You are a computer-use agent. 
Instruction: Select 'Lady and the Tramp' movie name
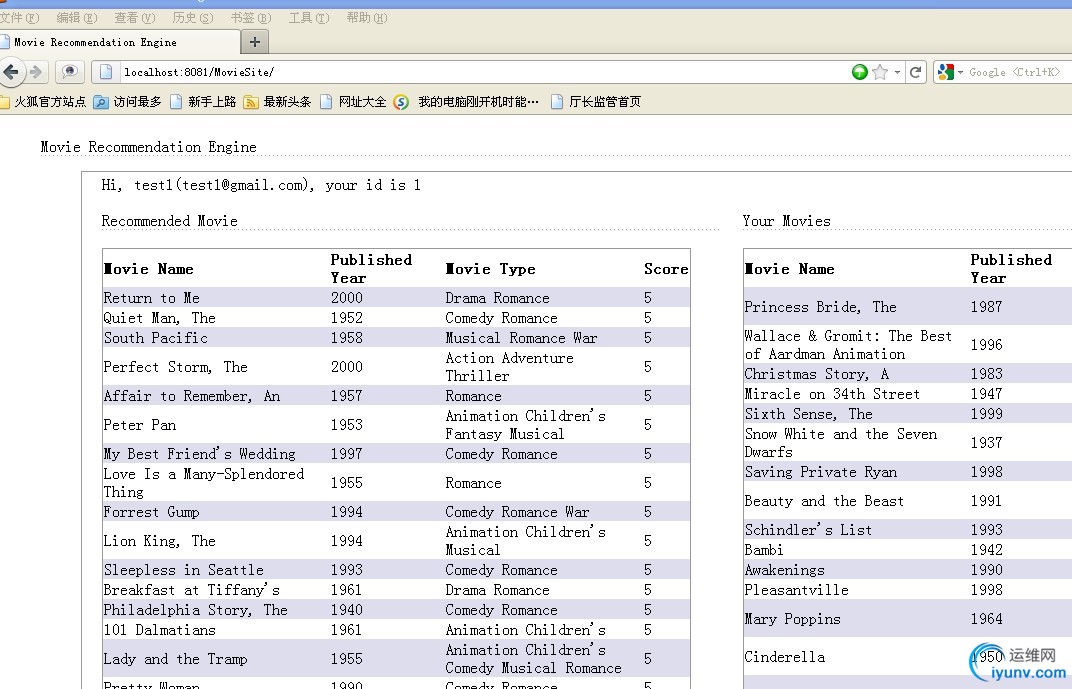176,659
